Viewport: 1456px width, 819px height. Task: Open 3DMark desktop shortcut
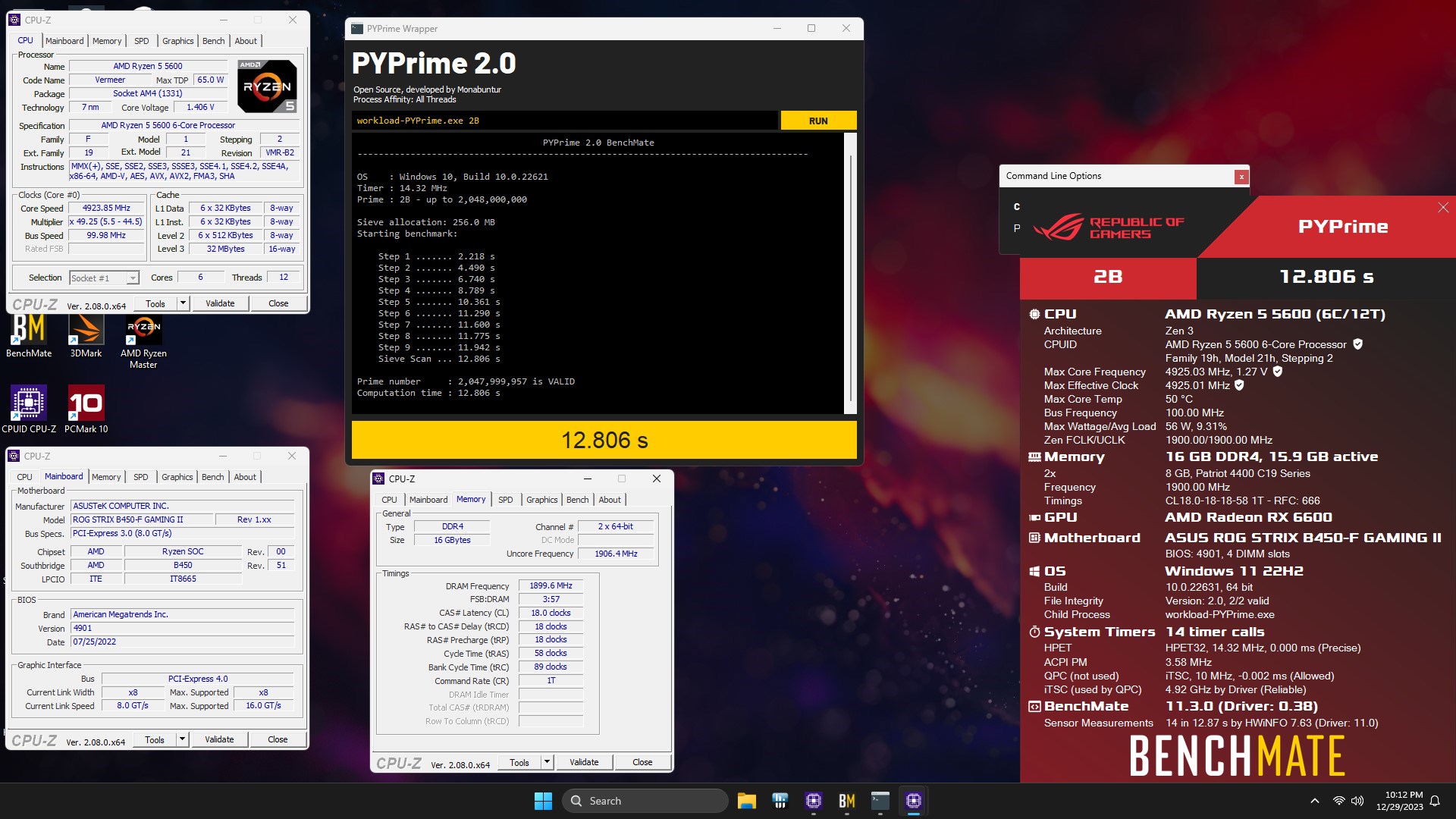pos(86,336)
